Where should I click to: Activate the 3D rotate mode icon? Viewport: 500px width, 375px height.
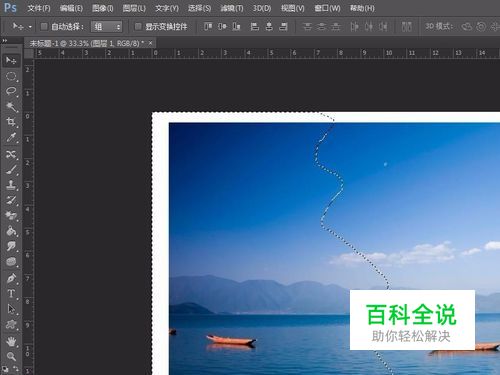pyautogui.click(x=467, y=26)
